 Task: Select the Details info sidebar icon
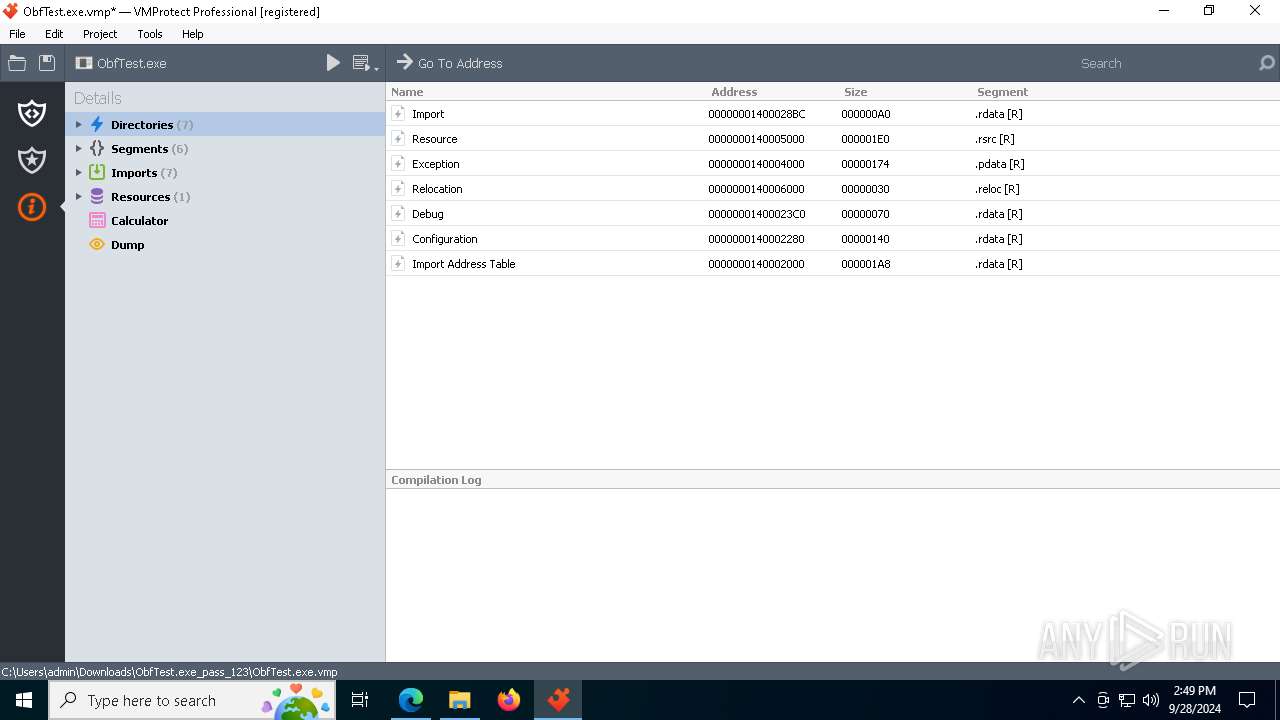32,207
